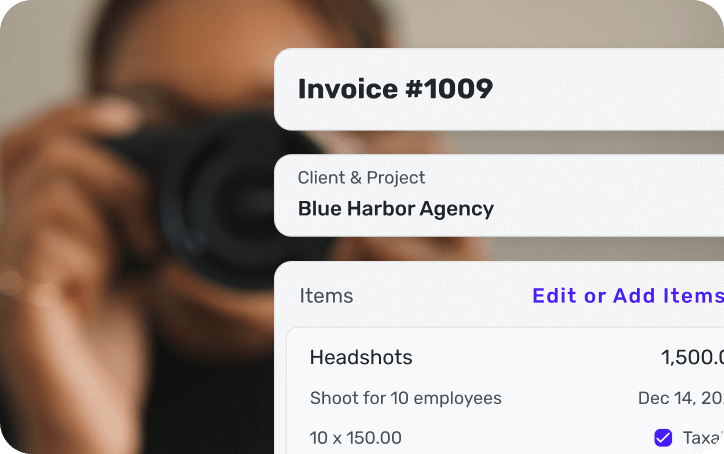Click the Invoice #1009 title text
The width and height of the screenshot is (724, 454).
(395, 89)
